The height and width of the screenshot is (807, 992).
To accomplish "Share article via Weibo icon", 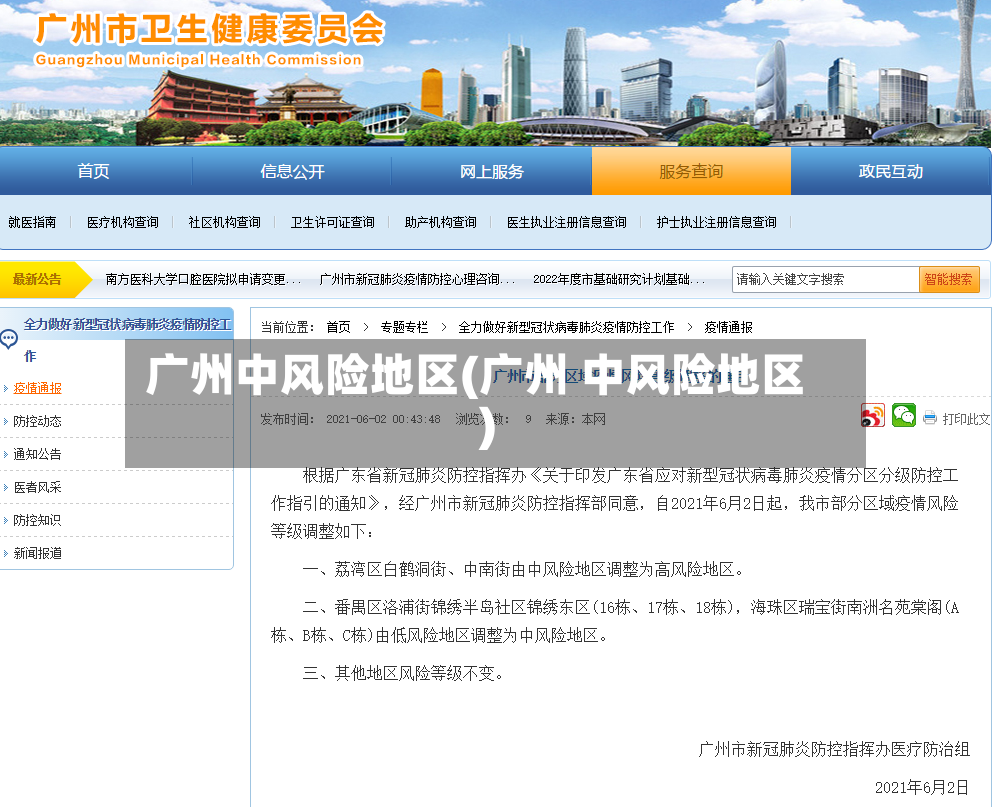I will point(872,416).
